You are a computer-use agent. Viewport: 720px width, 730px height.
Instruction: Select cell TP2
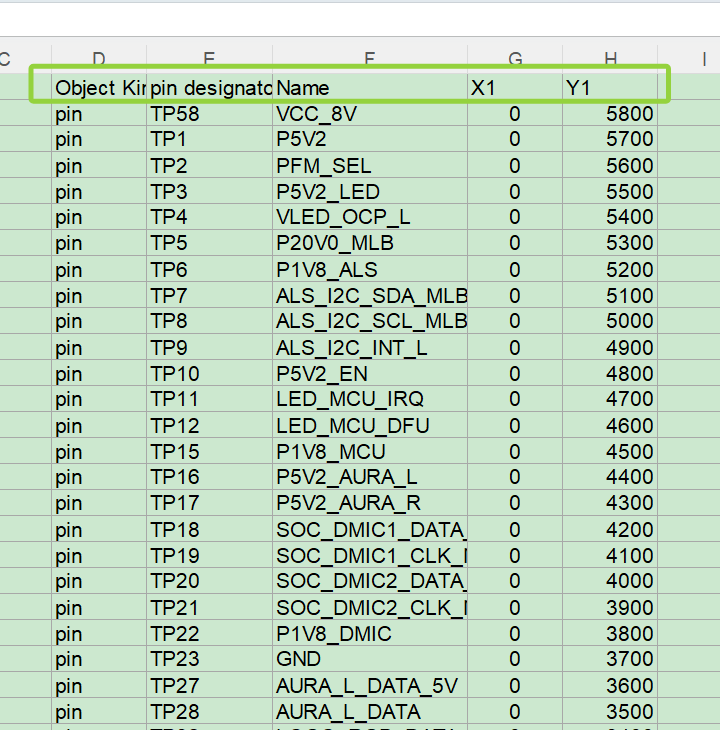[x=209, y=165]
